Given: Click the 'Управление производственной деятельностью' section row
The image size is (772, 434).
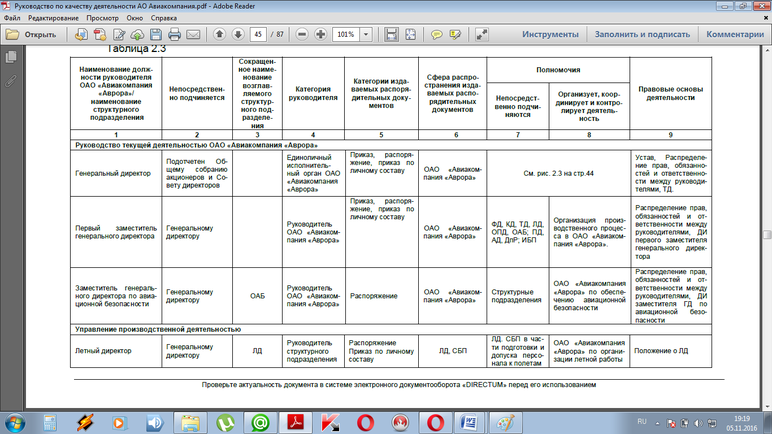Looking at the screenshot, I should coord(391,329).
